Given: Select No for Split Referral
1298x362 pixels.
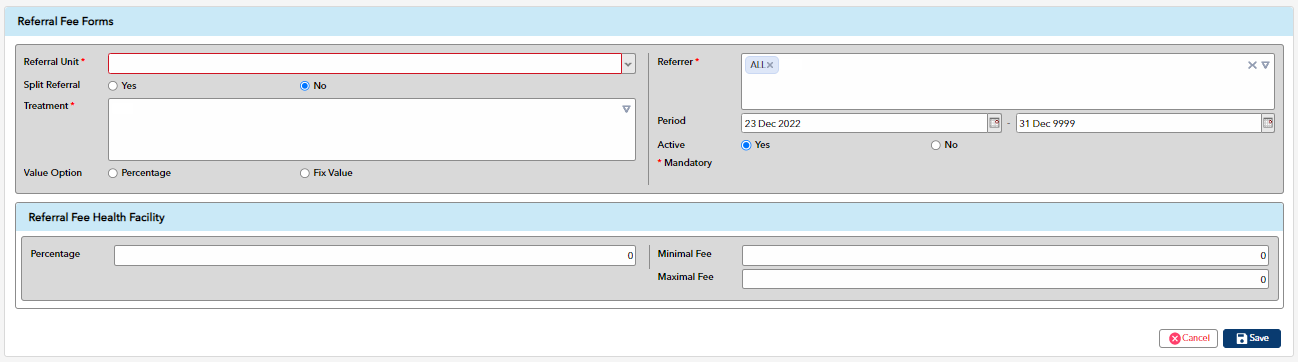Looking at the screenshot, I should click(306, 86).
